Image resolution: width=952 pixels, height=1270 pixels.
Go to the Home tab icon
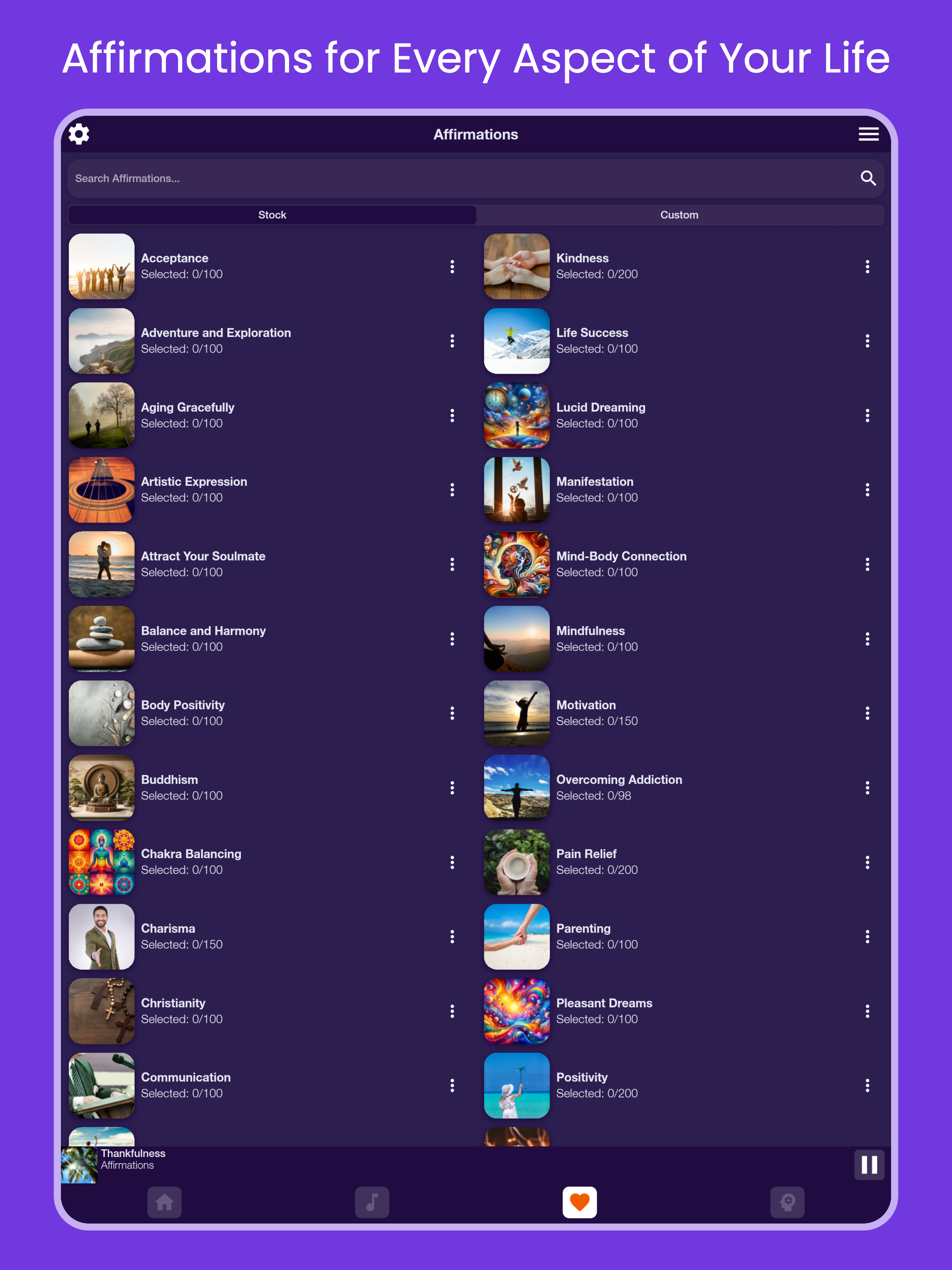pos(164,1202)
